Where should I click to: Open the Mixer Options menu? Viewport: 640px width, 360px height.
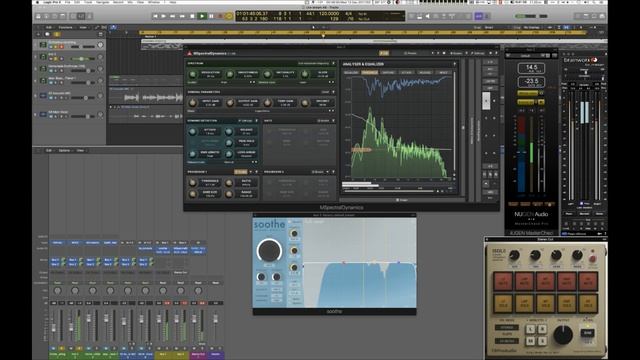point(64,151)
